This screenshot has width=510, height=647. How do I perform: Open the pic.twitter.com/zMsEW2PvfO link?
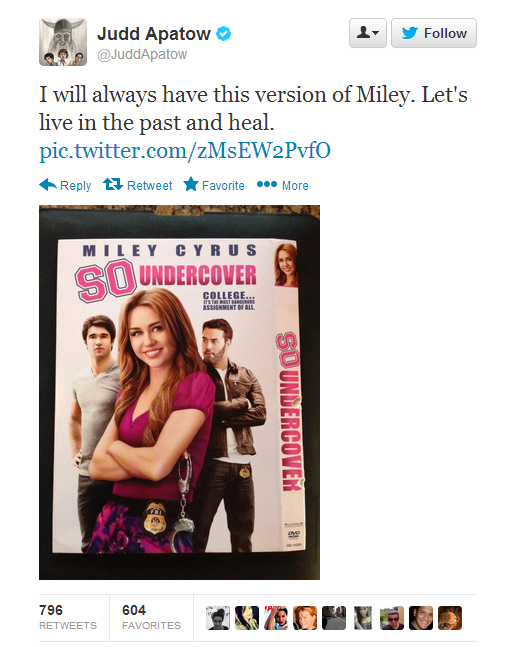pos(185,150)
